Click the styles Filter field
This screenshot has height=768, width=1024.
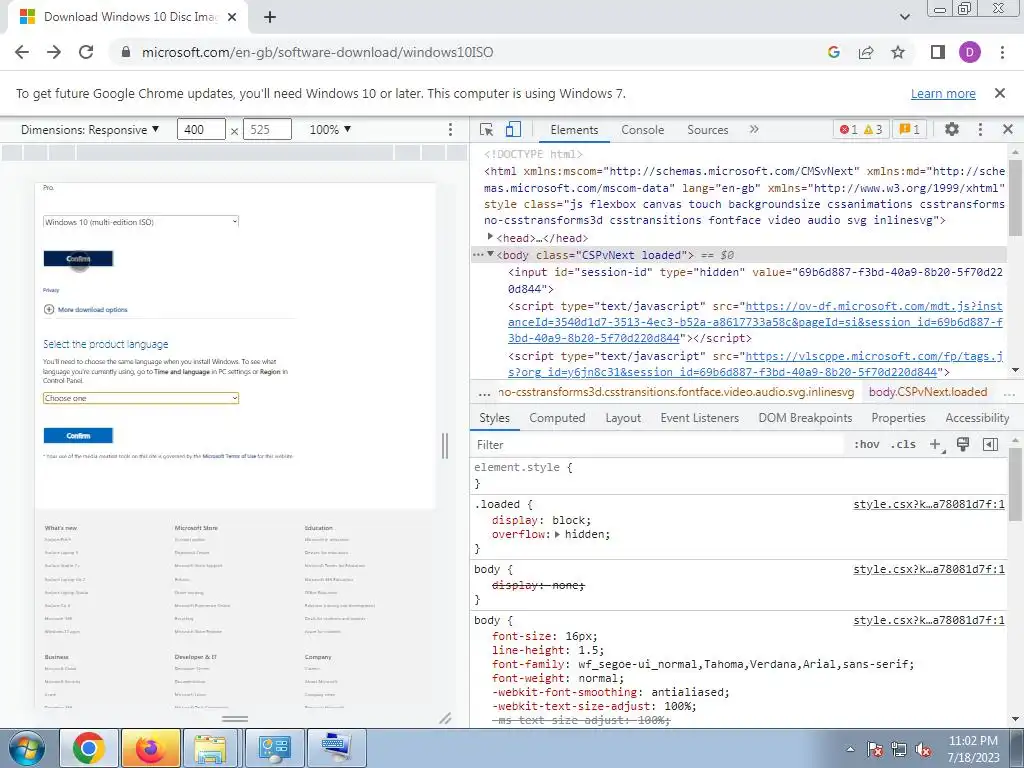[658, 445]
